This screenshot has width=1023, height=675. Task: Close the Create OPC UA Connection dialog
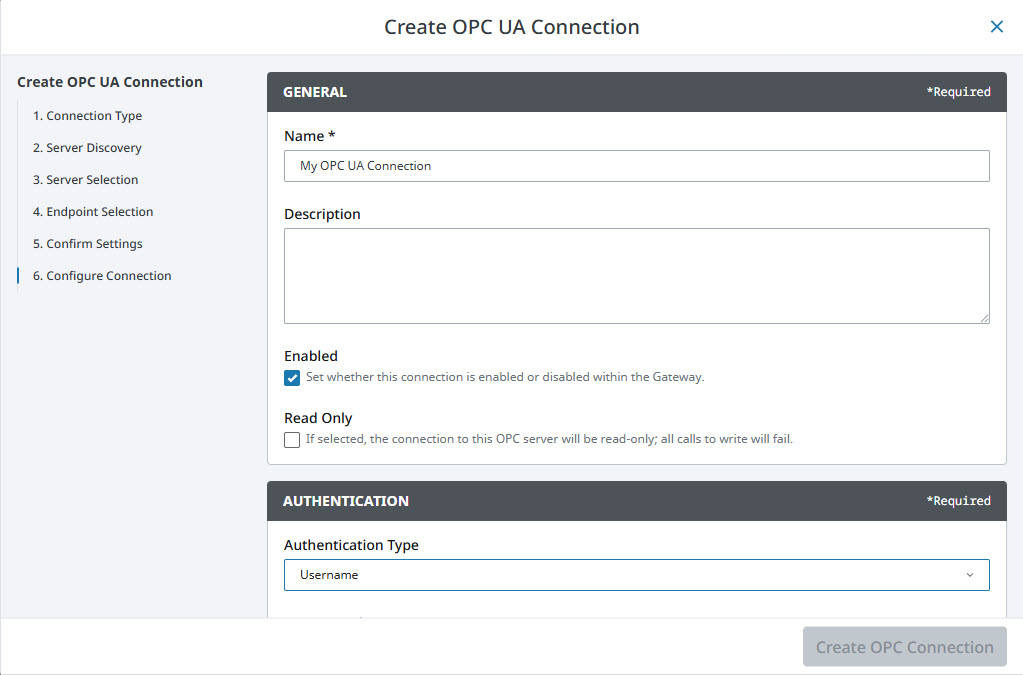(x=996, y=26)
